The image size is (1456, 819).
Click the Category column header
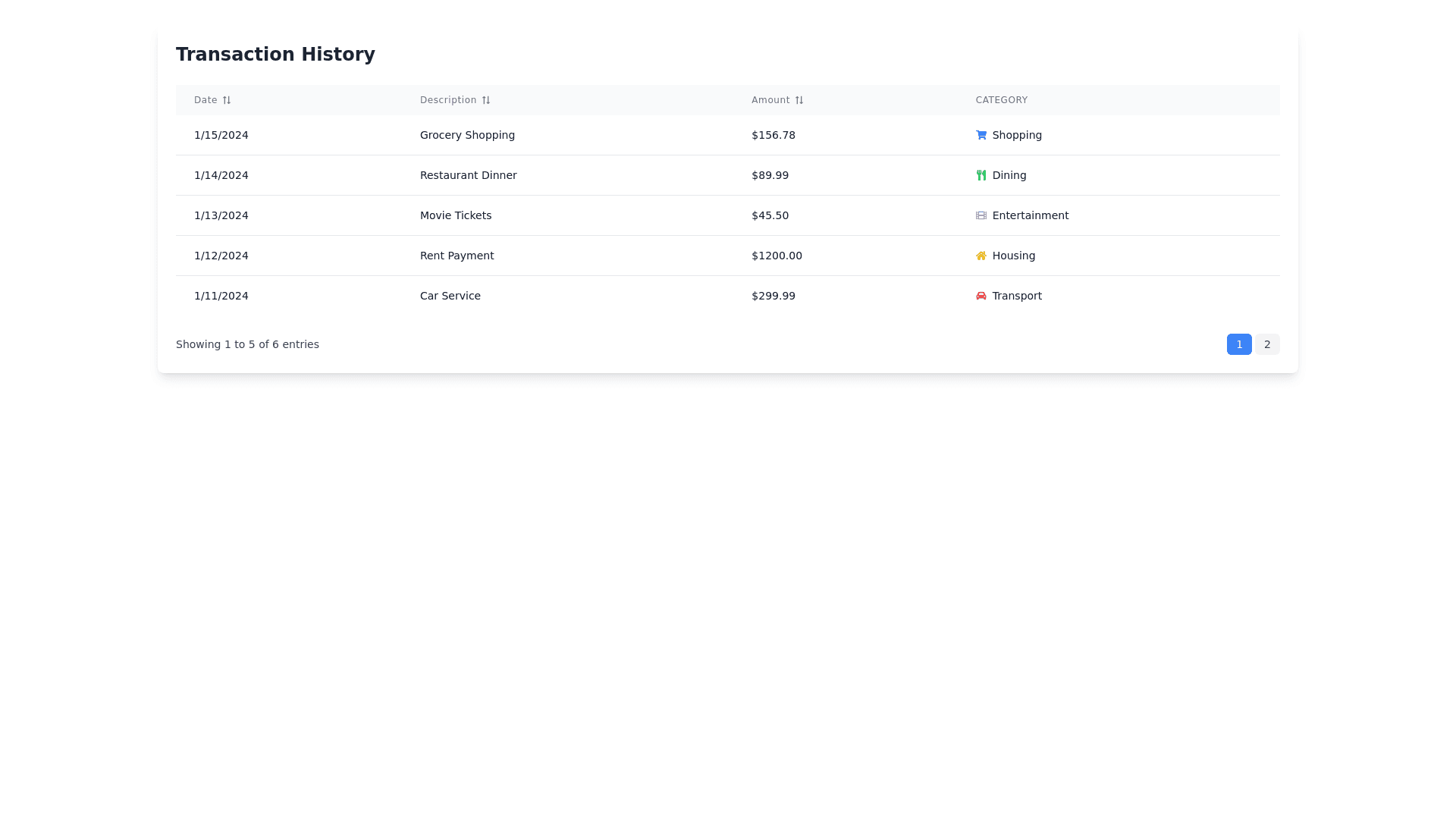coord(1001,100)
